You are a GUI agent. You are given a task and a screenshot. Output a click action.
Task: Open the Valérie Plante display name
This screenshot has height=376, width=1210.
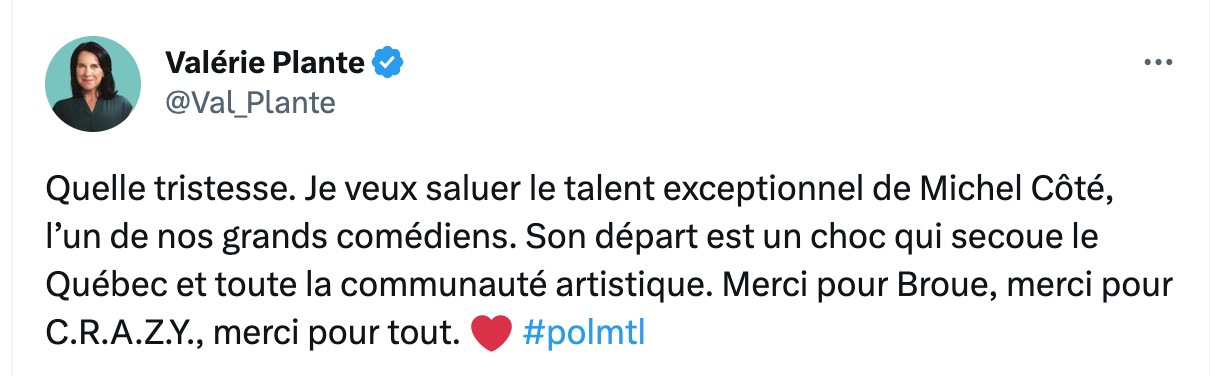pyautogui.click(x=265, y=63)
